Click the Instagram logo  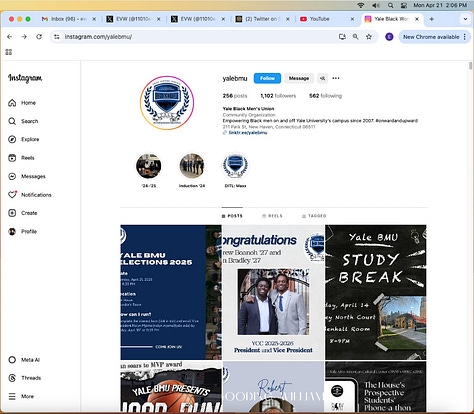click(x=25, y=78)
